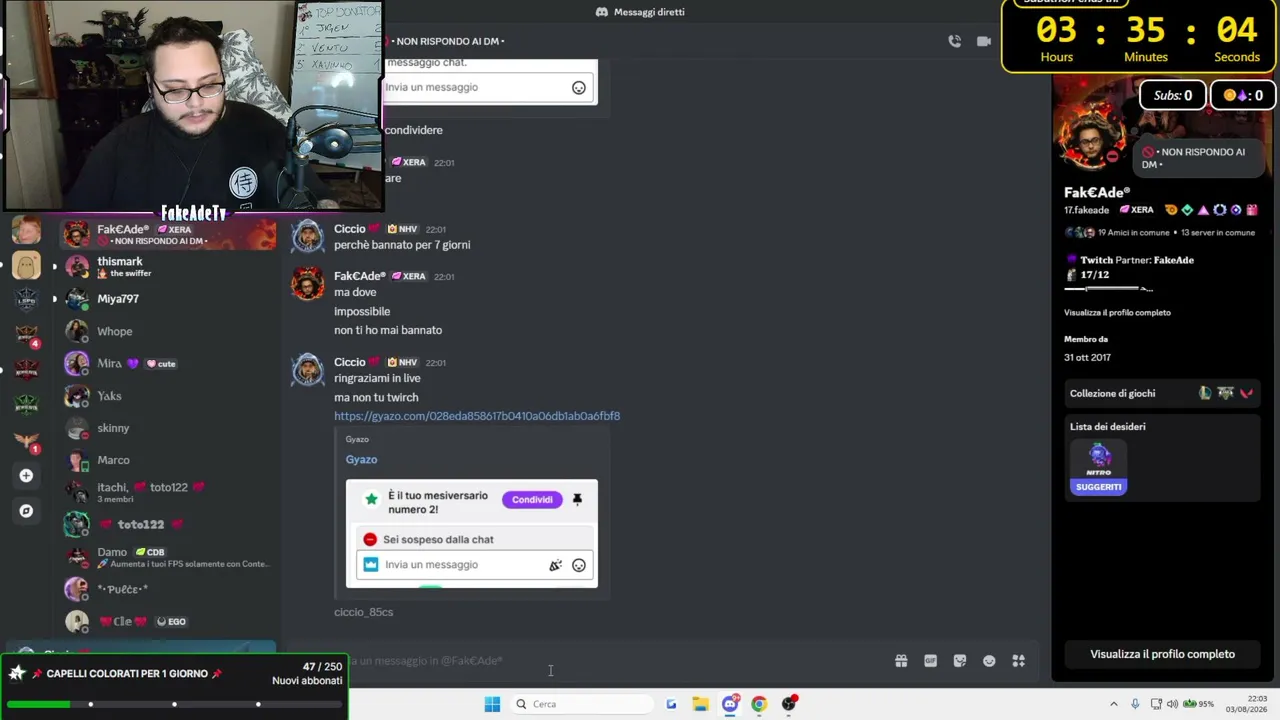
Task: Show hidden system tray icons
Action: click(x=1114, y=704)
